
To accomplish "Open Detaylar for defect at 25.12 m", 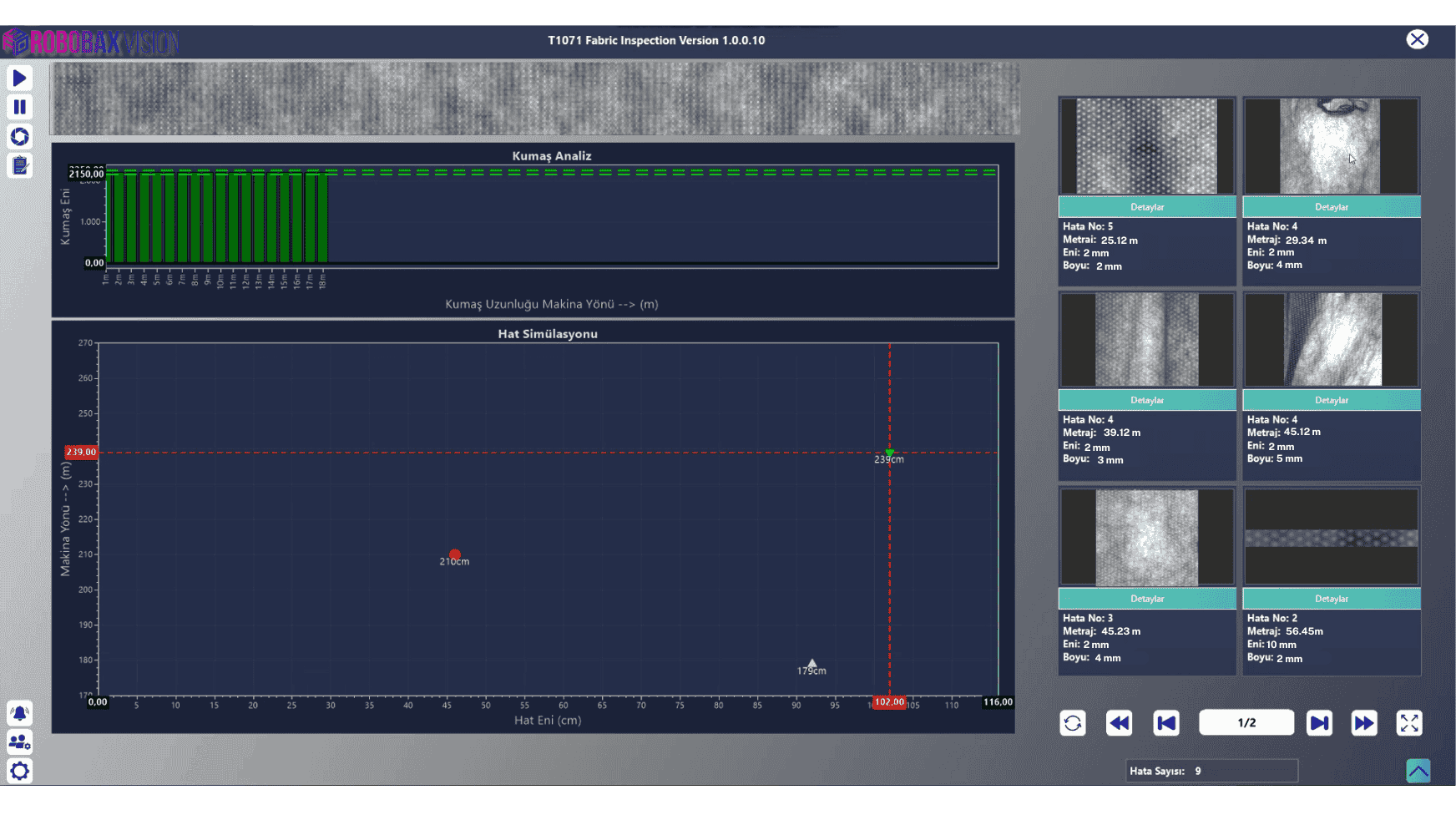I will [x=1147, y=207].
